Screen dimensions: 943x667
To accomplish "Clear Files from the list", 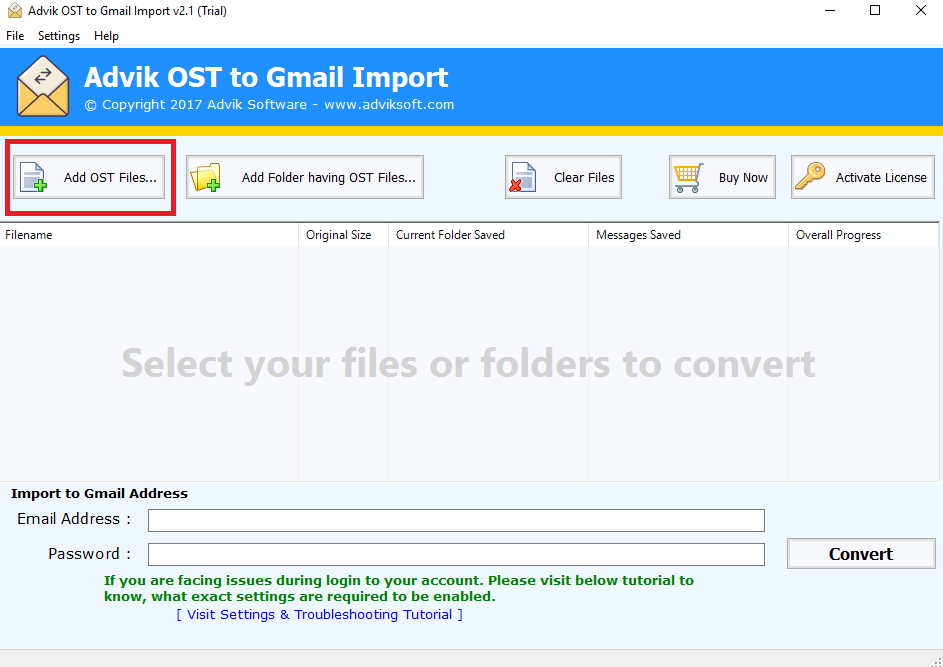I will (564, 177).
